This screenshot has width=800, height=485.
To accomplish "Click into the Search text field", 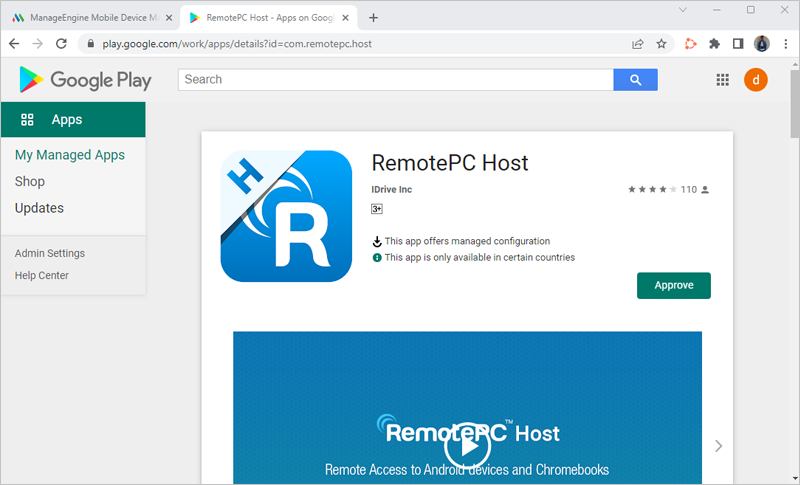I will [x=395, y=80].
